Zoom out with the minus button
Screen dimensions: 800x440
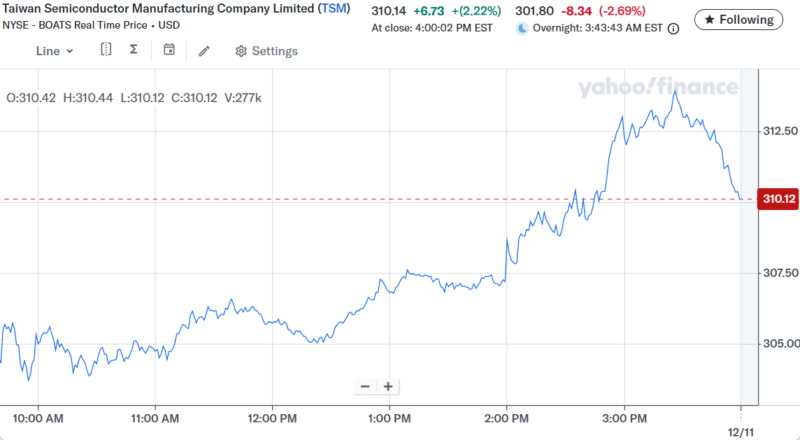(x=364, y=386)
